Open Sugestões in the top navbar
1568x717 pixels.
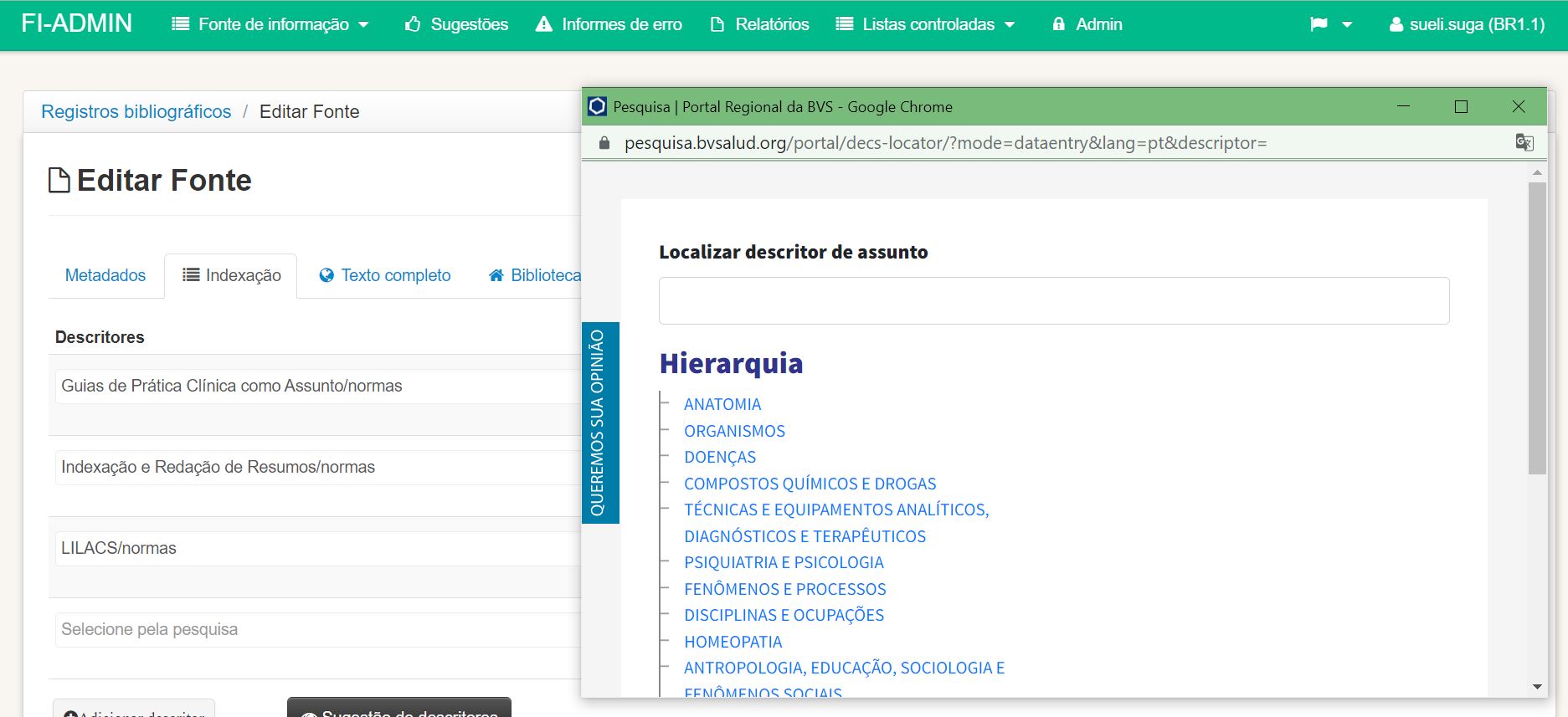[x=456, y=24]
